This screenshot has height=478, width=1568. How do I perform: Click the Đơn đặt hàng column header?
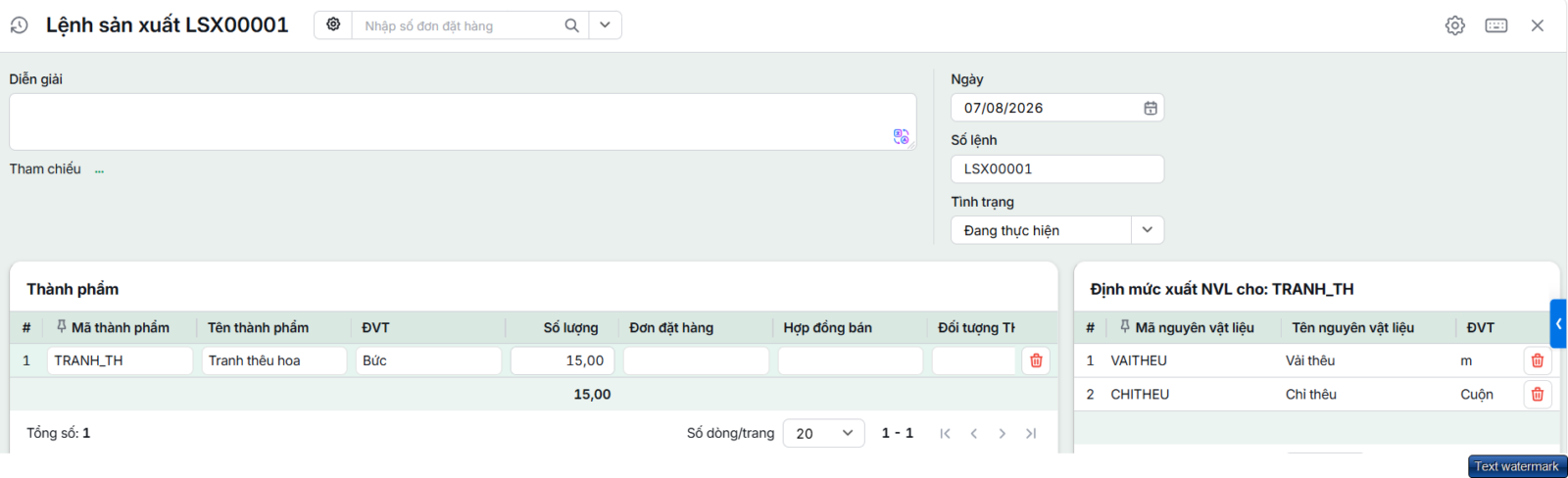671,328
